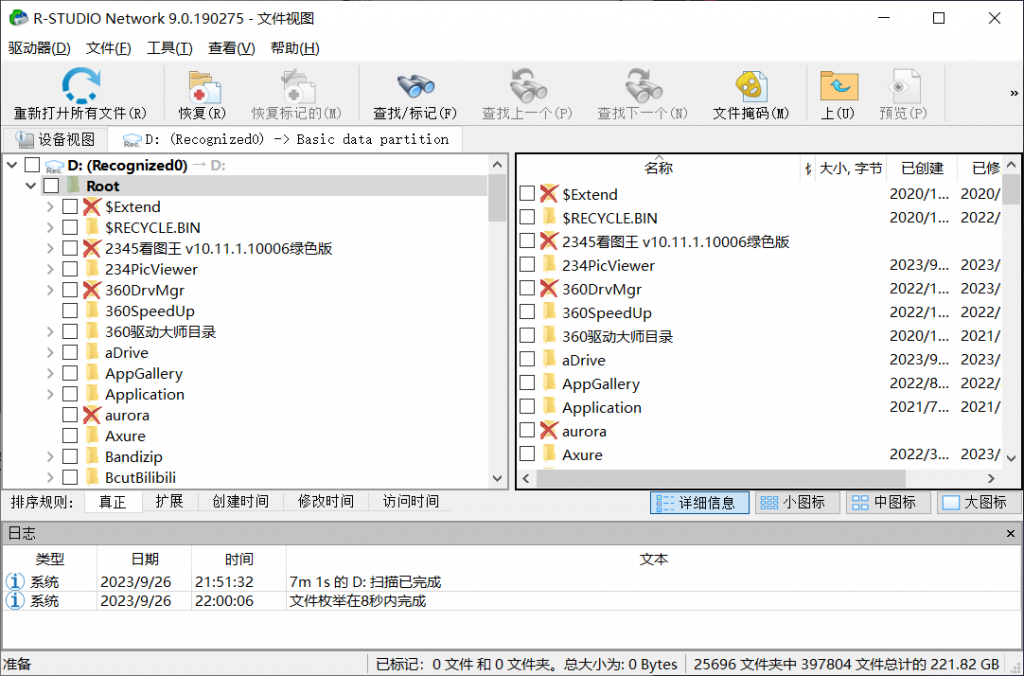Viewport: 1024px width, 676px height.
Task: Sort files by 创建时间
Action: [240, 502]
